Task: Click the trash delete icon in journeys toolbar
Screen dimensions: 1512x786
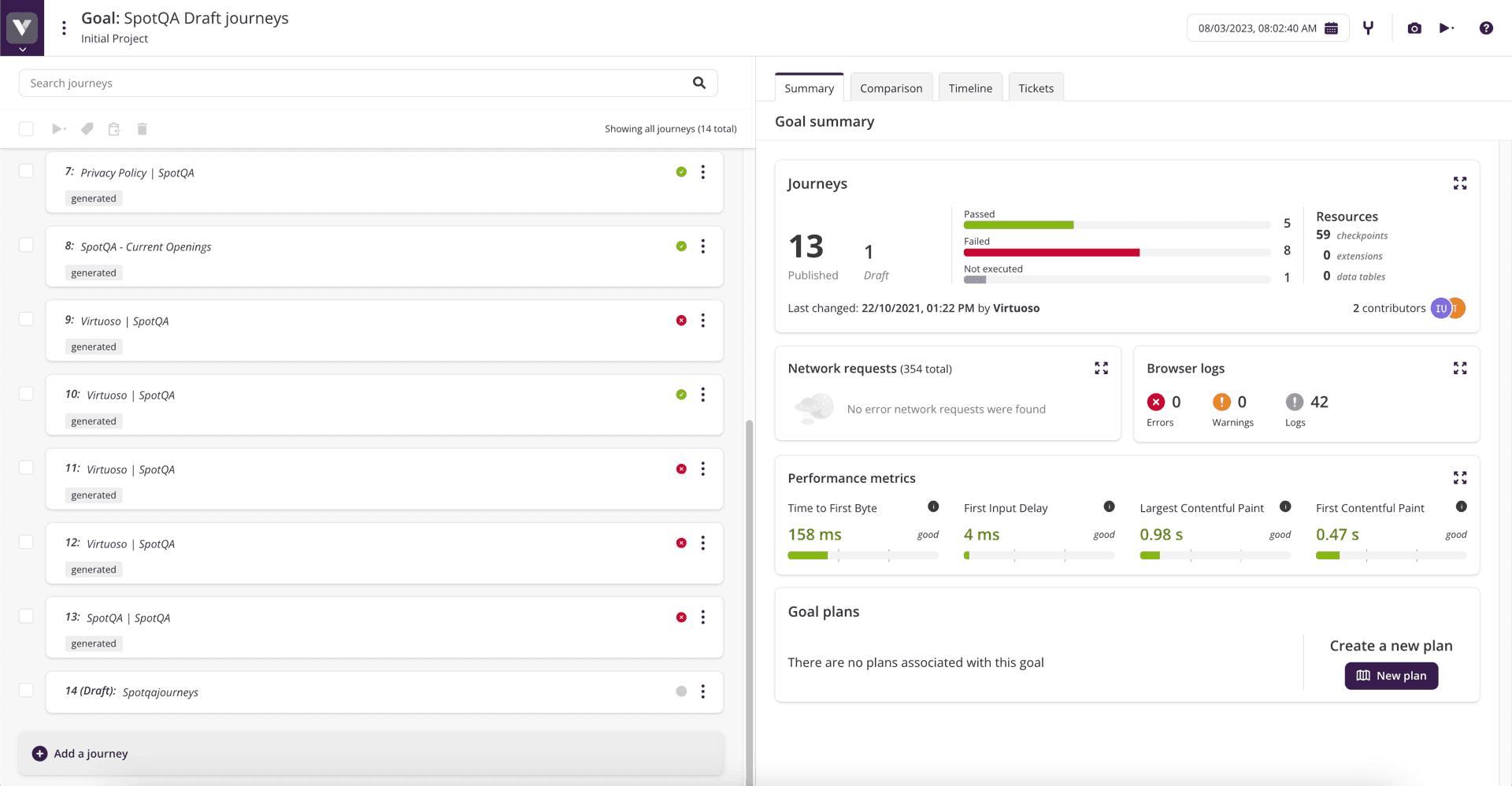Action: point(142,129)
